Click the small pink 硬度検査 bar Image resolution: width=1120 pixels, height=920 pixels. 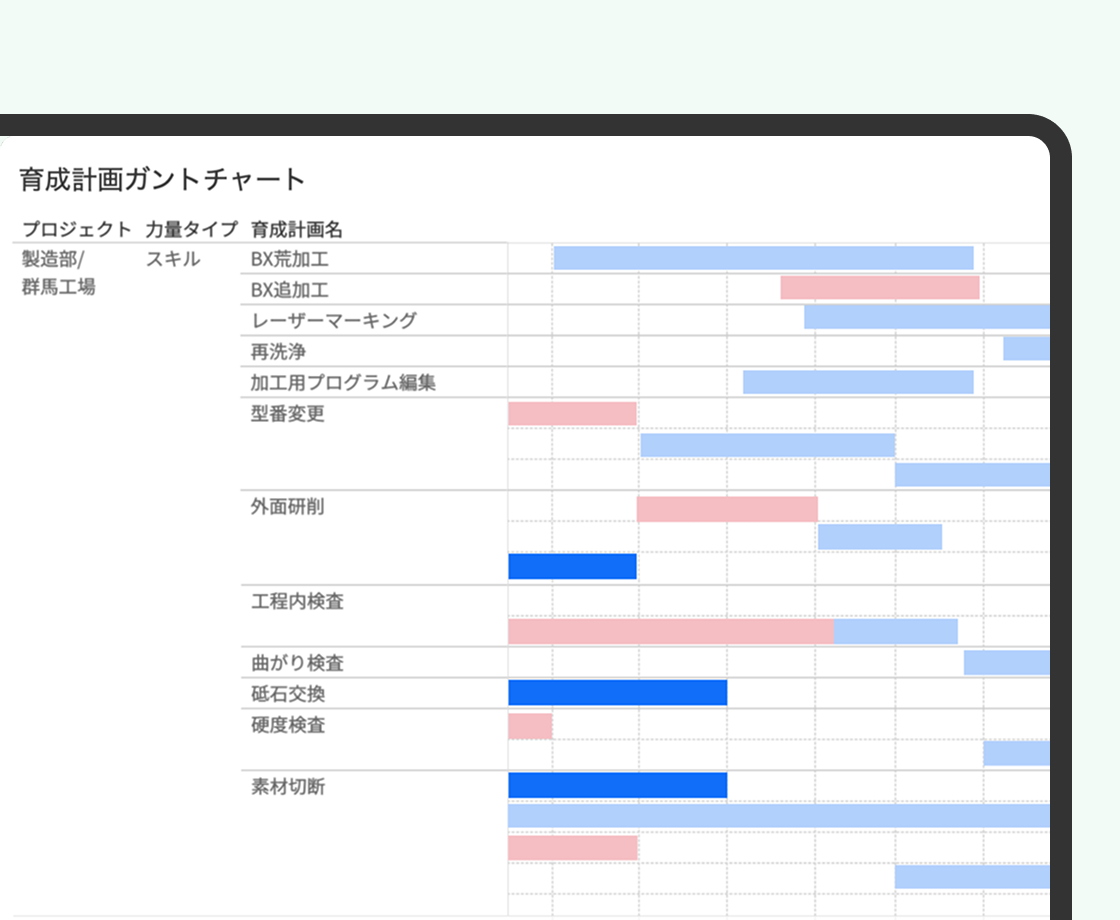click(x=530, y=726)
